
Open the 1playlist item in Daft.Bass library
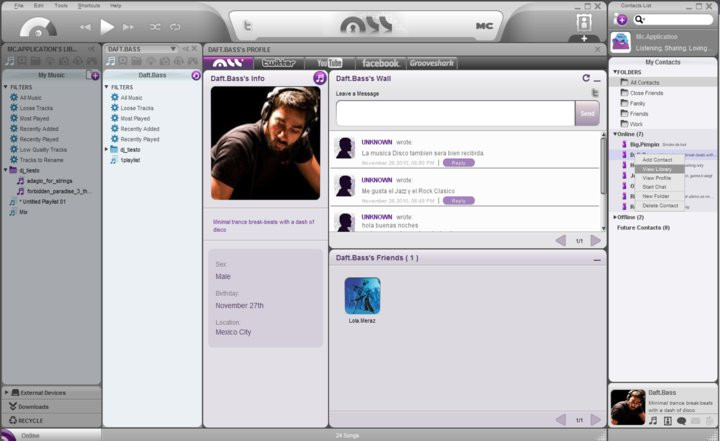pos(130,160)
